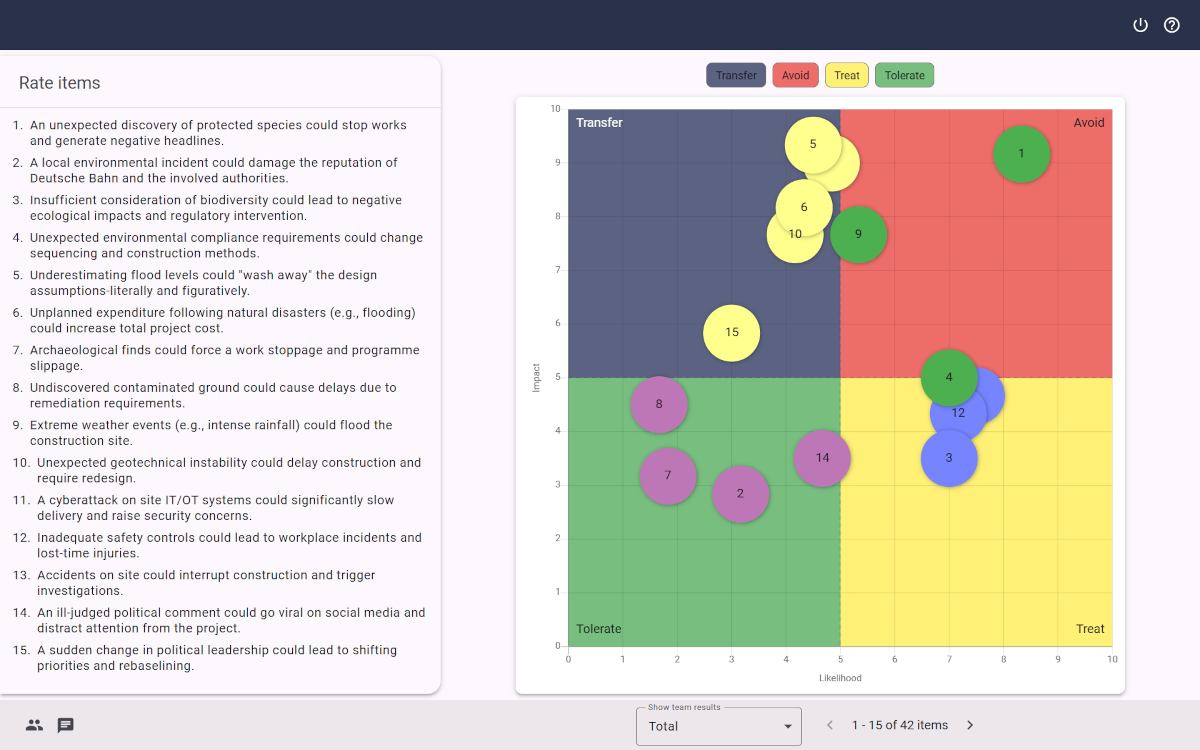This screenshot has height=750, width=1200.
Task: Select item 14 about ill-judged political comment
Action: tap(220, 620)
